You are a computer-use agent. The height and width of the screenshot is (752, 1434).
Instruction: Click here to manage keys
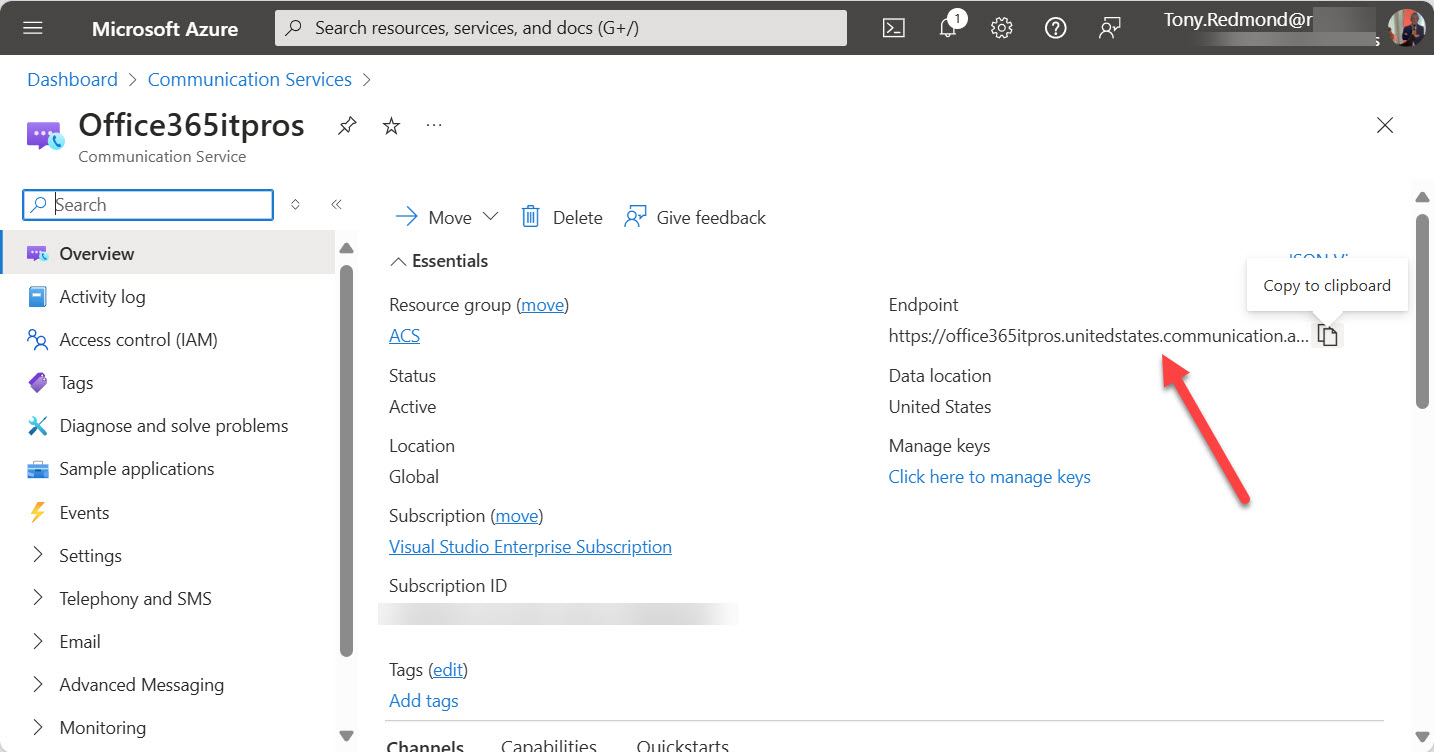coord(989,476)
